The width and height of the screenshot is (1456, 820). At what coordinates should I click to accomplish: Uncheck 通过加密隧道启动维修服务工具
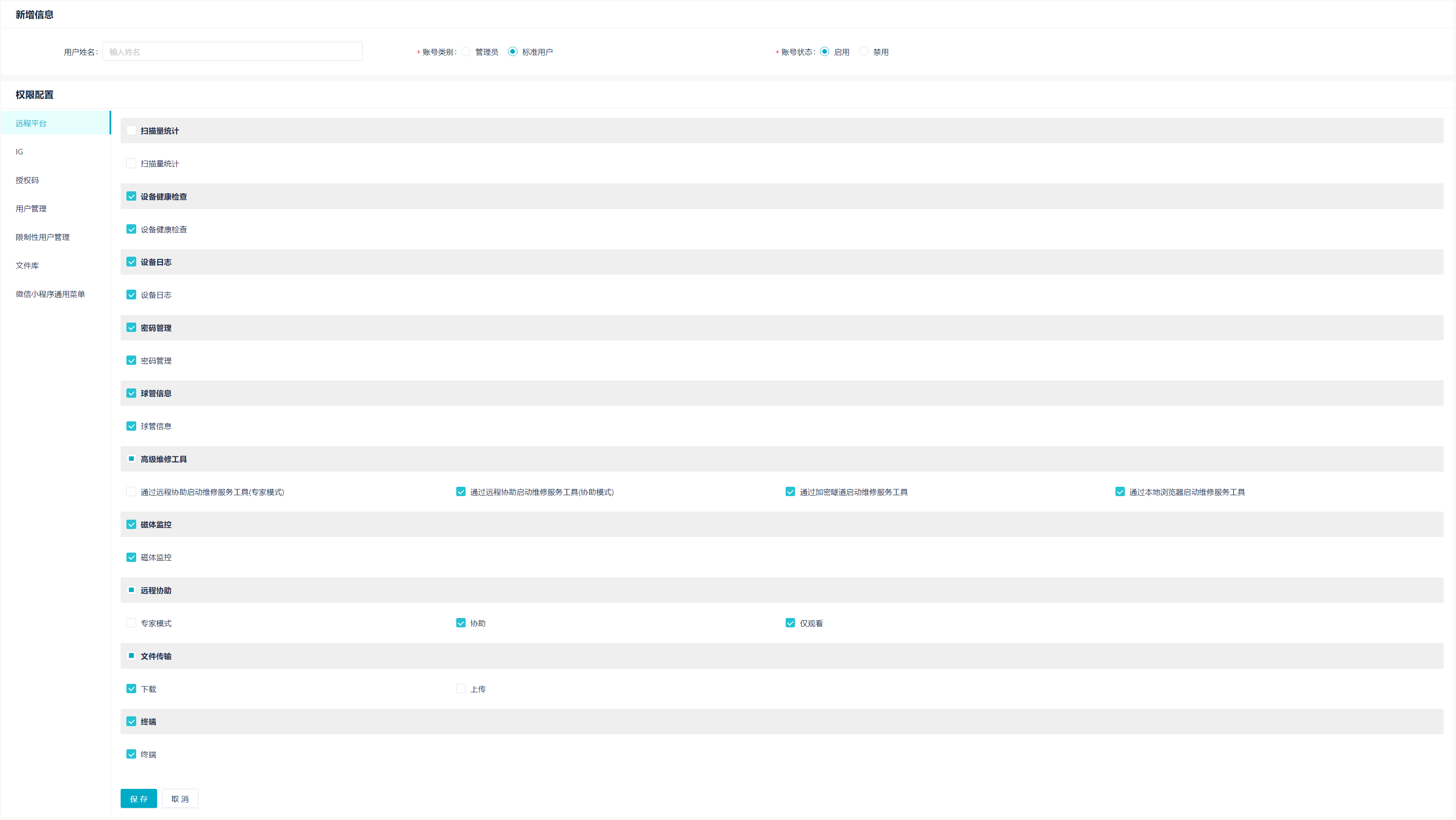click(790, 492)
